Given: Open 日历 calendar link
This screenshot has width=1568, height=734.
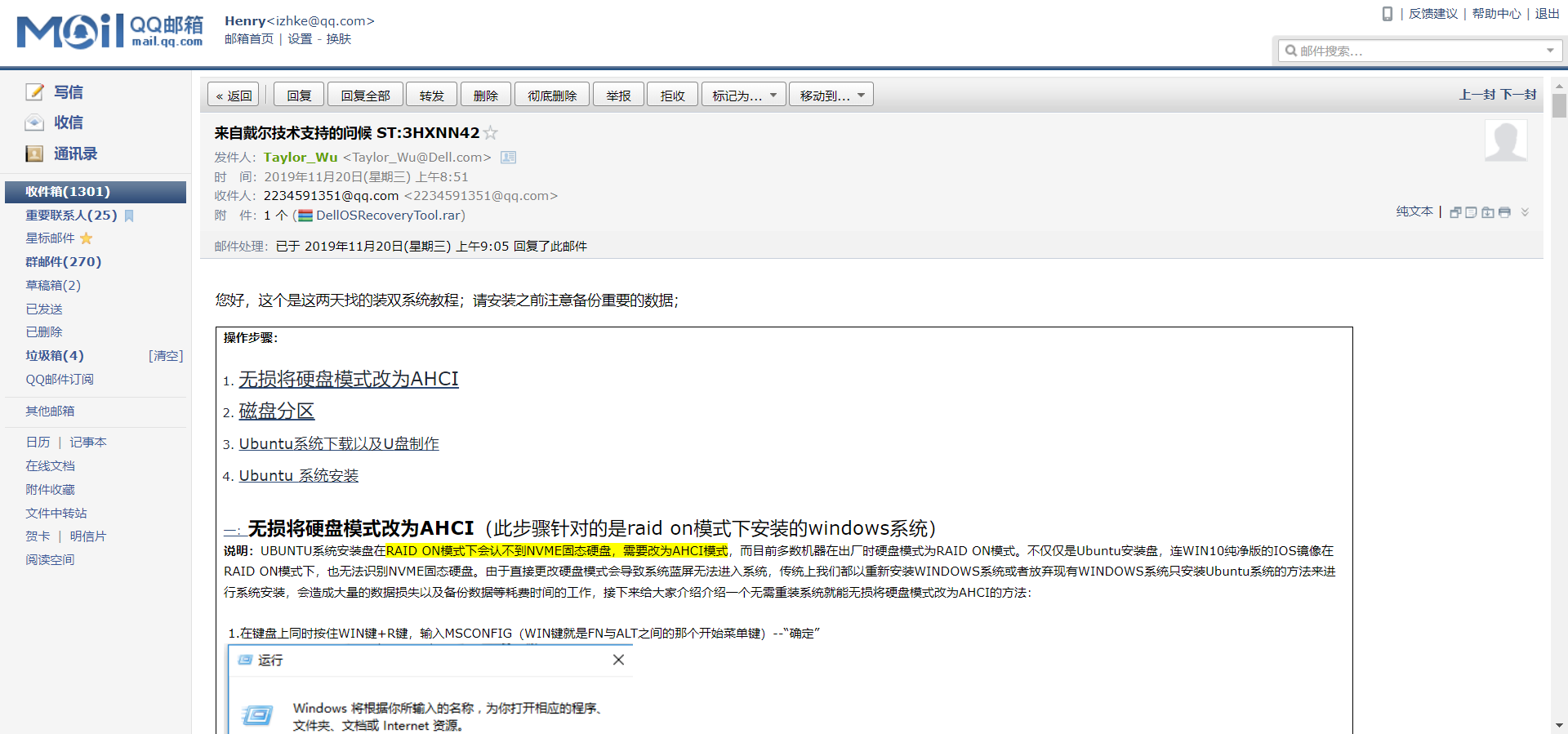Looking at the screenshot, I should (x=38, y=443).
